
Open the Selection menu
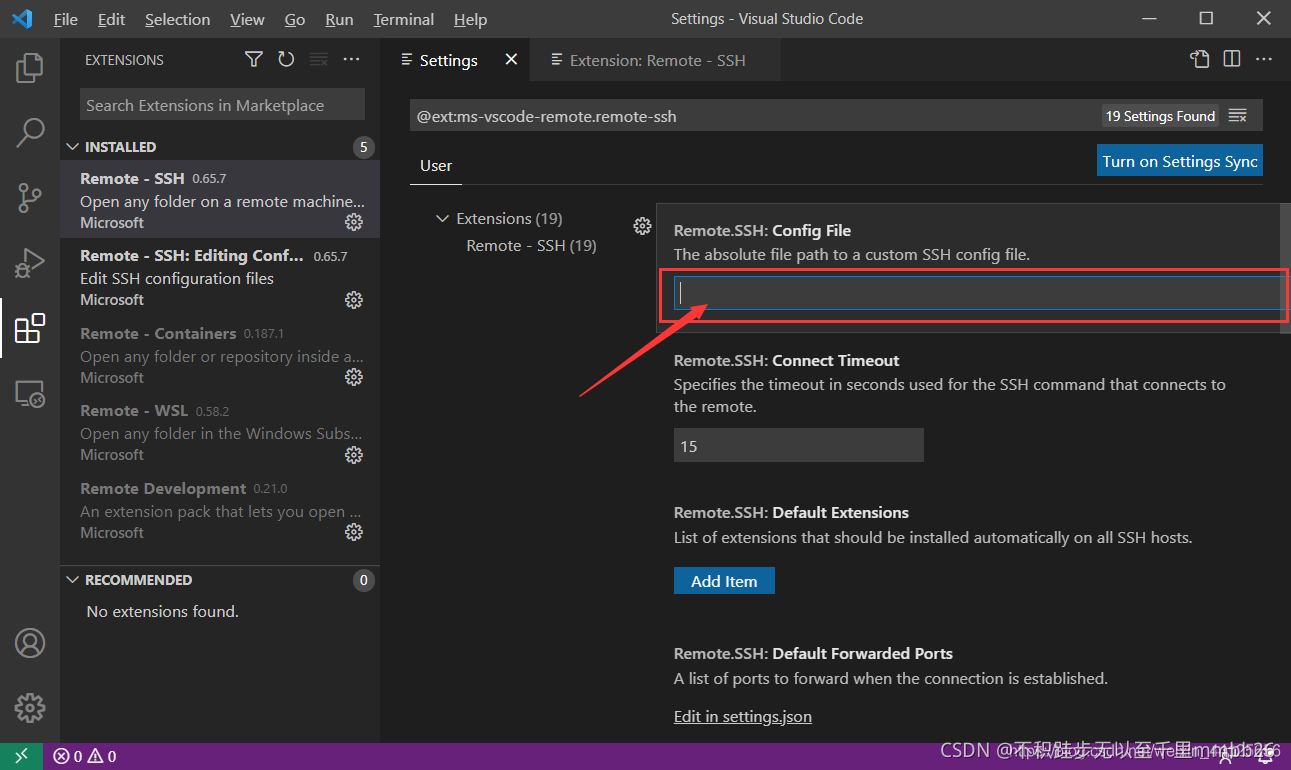point(177,19)
